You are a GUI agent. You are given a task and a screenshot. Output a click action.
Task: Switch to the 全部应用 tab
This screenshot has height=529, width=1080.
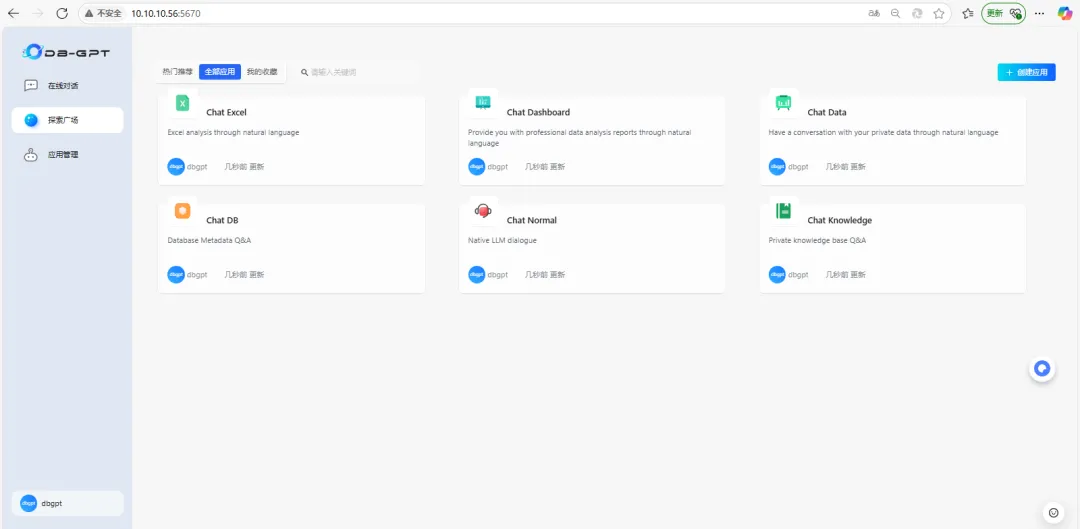point(220,72)
